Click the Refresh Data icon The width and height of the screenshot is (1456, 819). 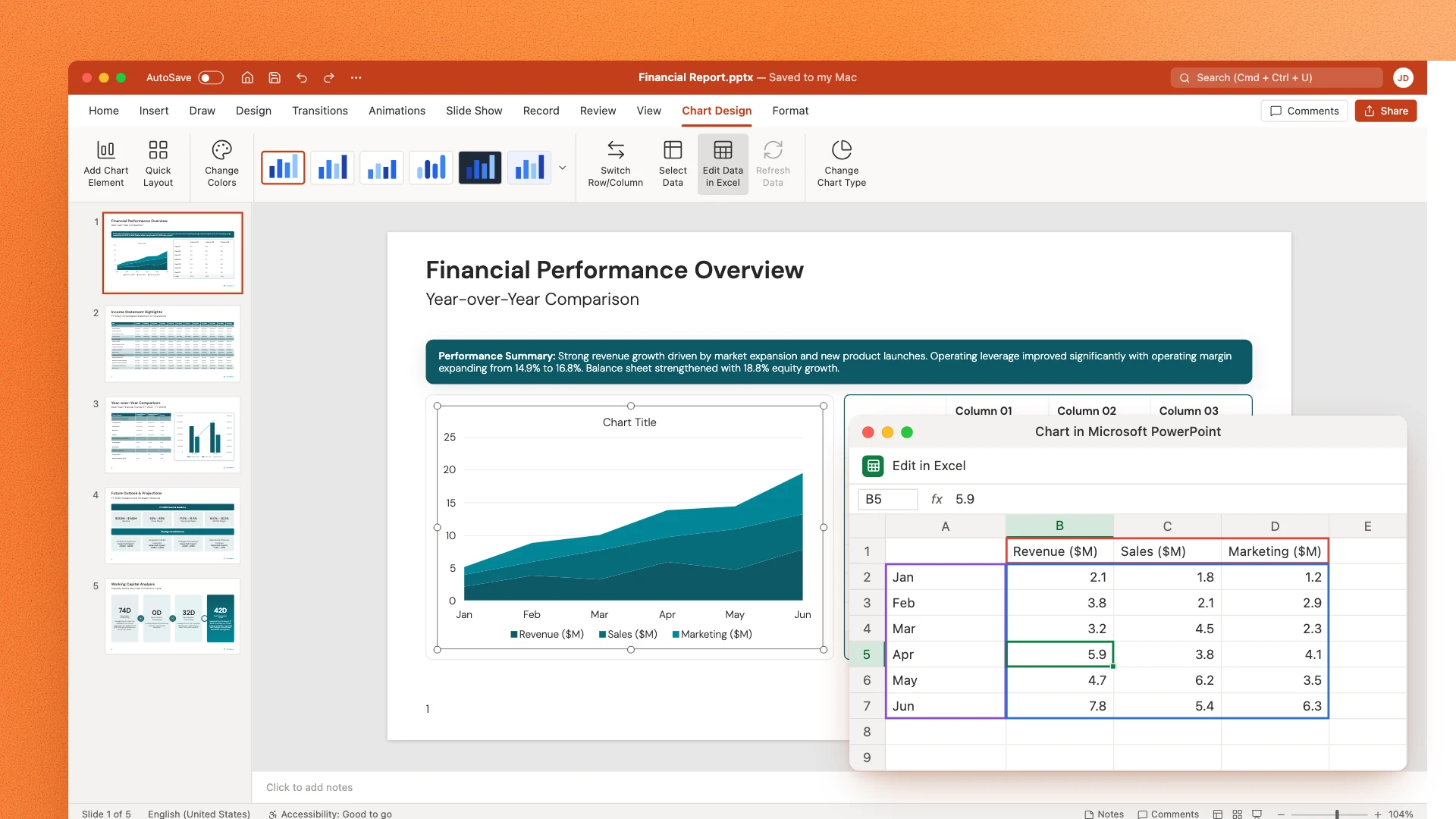(x=773, y=149)
